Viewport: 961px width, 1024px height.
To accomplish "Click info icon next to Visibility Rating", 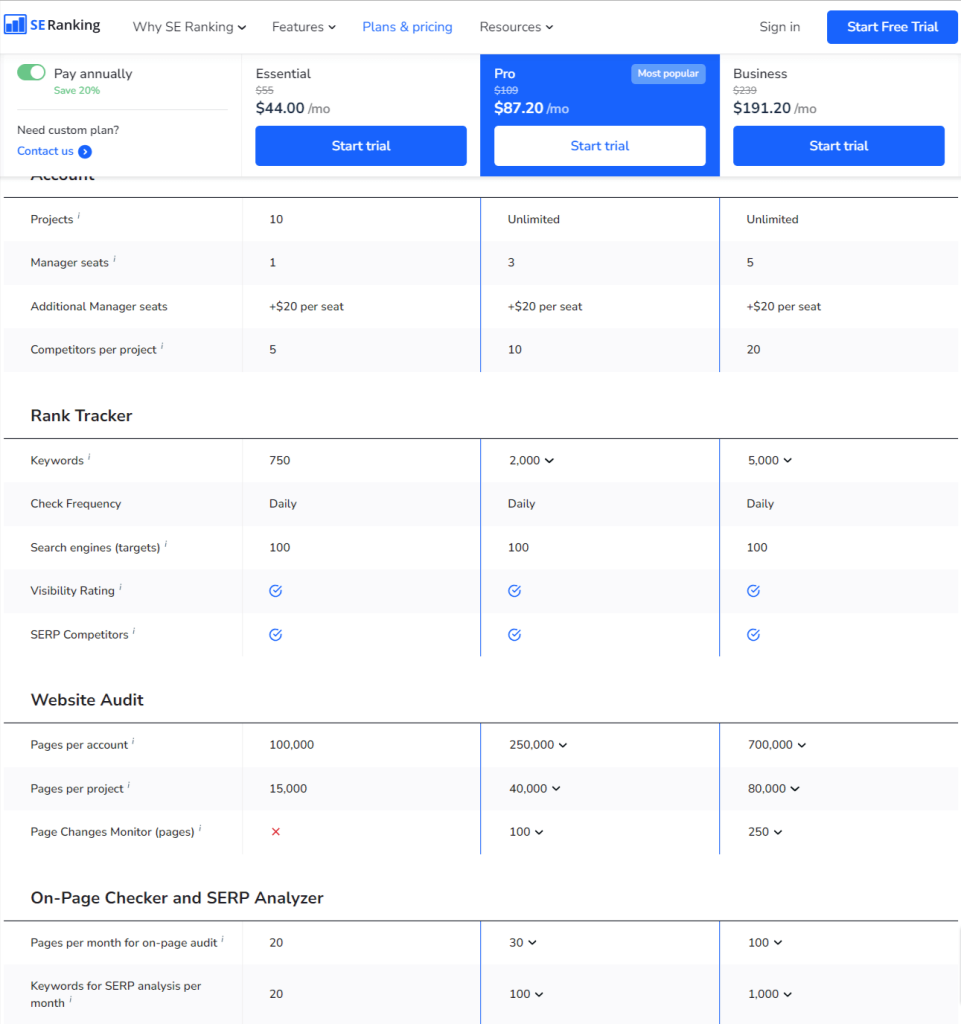I will tap(120, 586).
